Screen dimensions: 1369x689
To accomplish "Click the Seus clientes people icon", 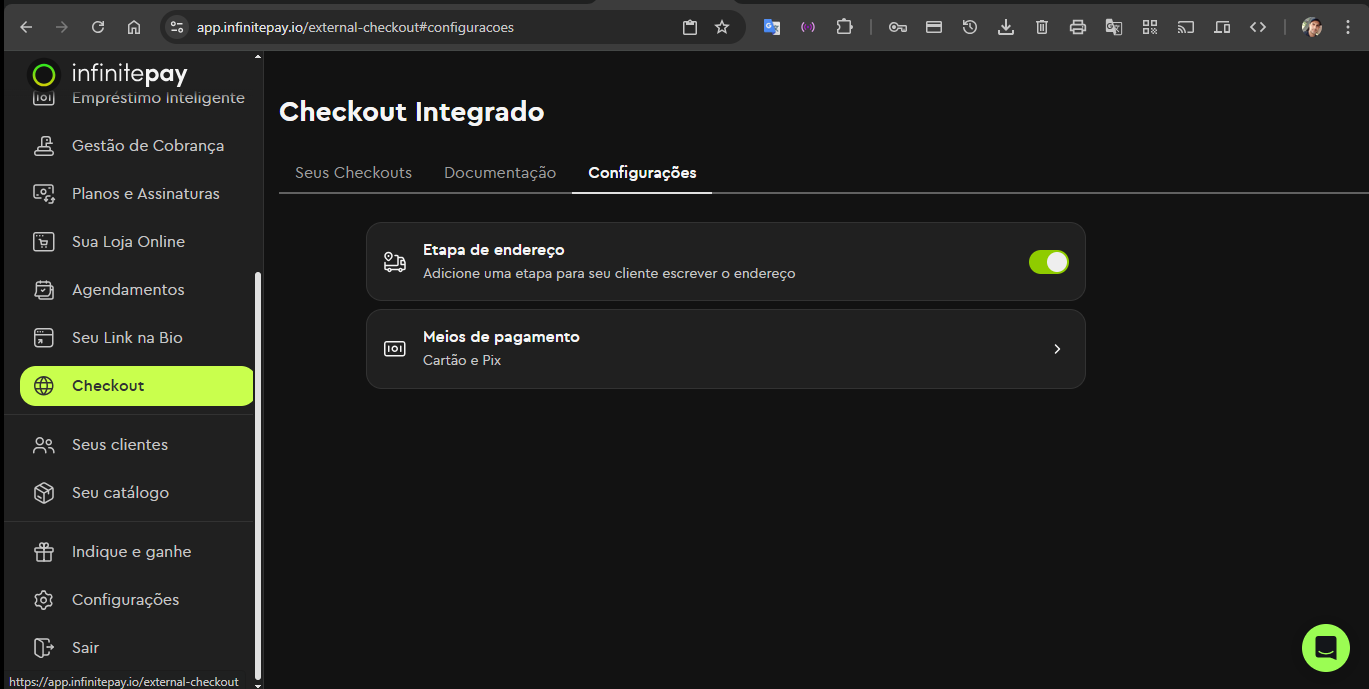I will coord(44,445).
